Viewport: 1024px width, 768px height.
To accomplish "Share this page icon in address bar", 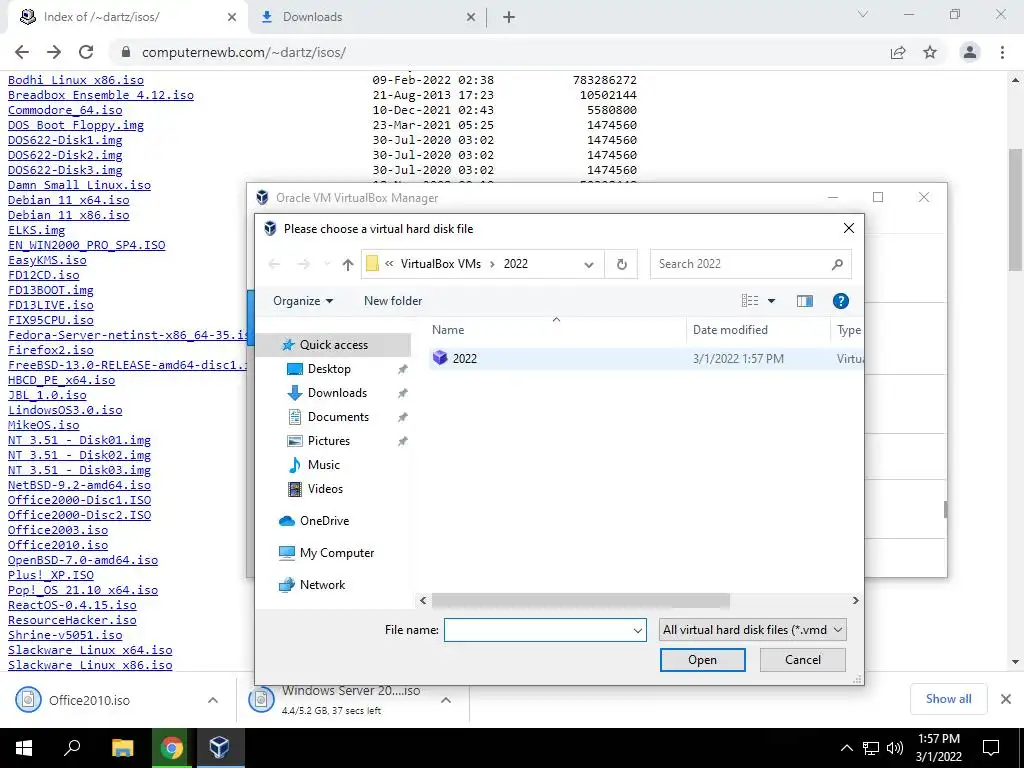I will (x=898, y=52).
